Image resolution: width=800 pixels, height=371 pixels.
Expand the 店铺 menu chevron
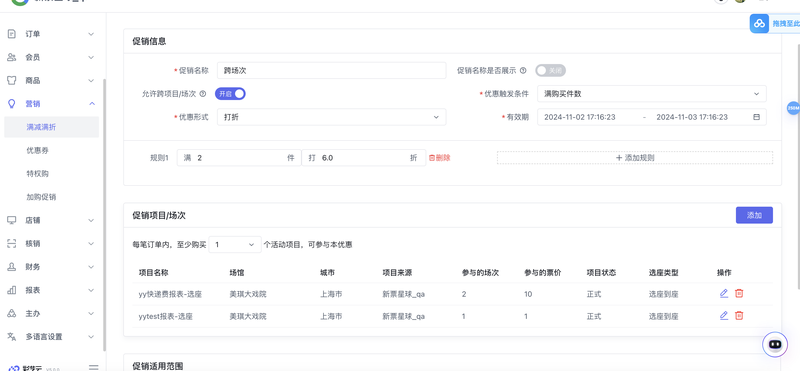(x=91, y=220)
